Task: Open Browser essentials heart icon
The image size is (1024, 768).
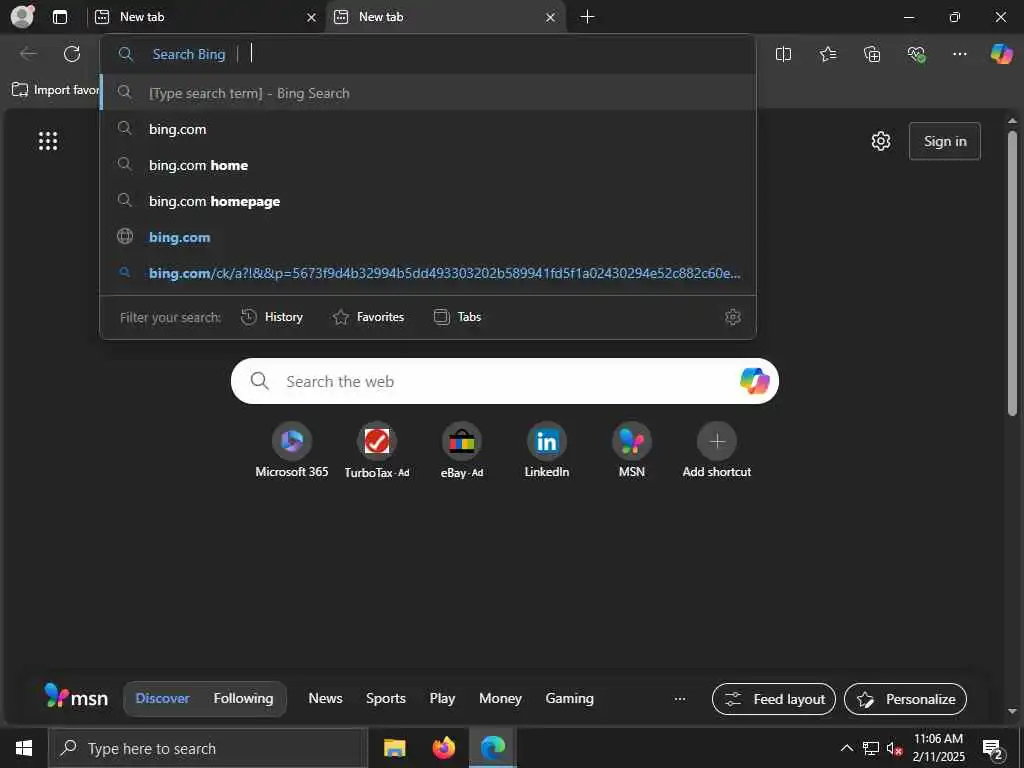Action: [916, 54]
